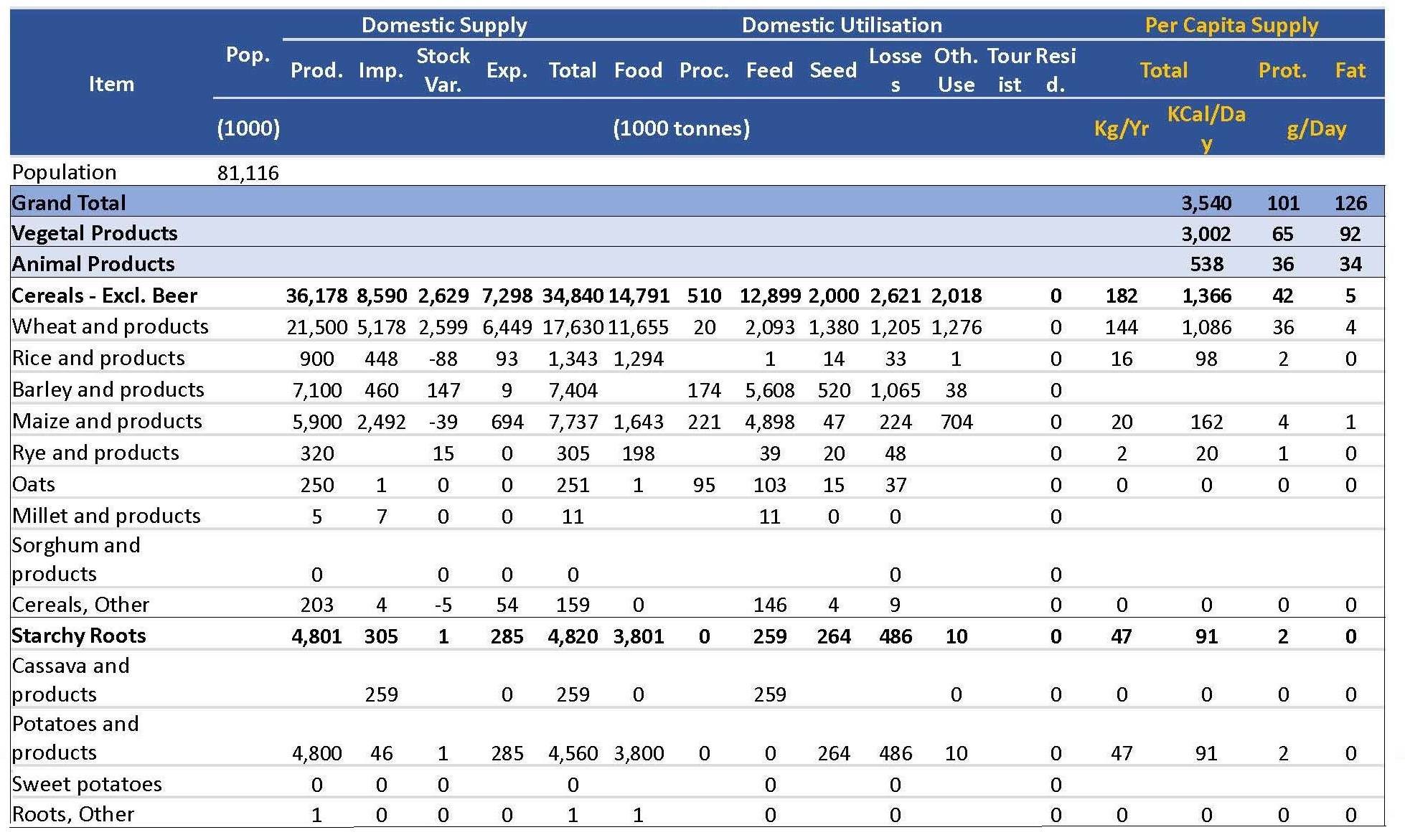Select the Food column header
This screenshot has width=1405, height=840.
pos(638,70)
